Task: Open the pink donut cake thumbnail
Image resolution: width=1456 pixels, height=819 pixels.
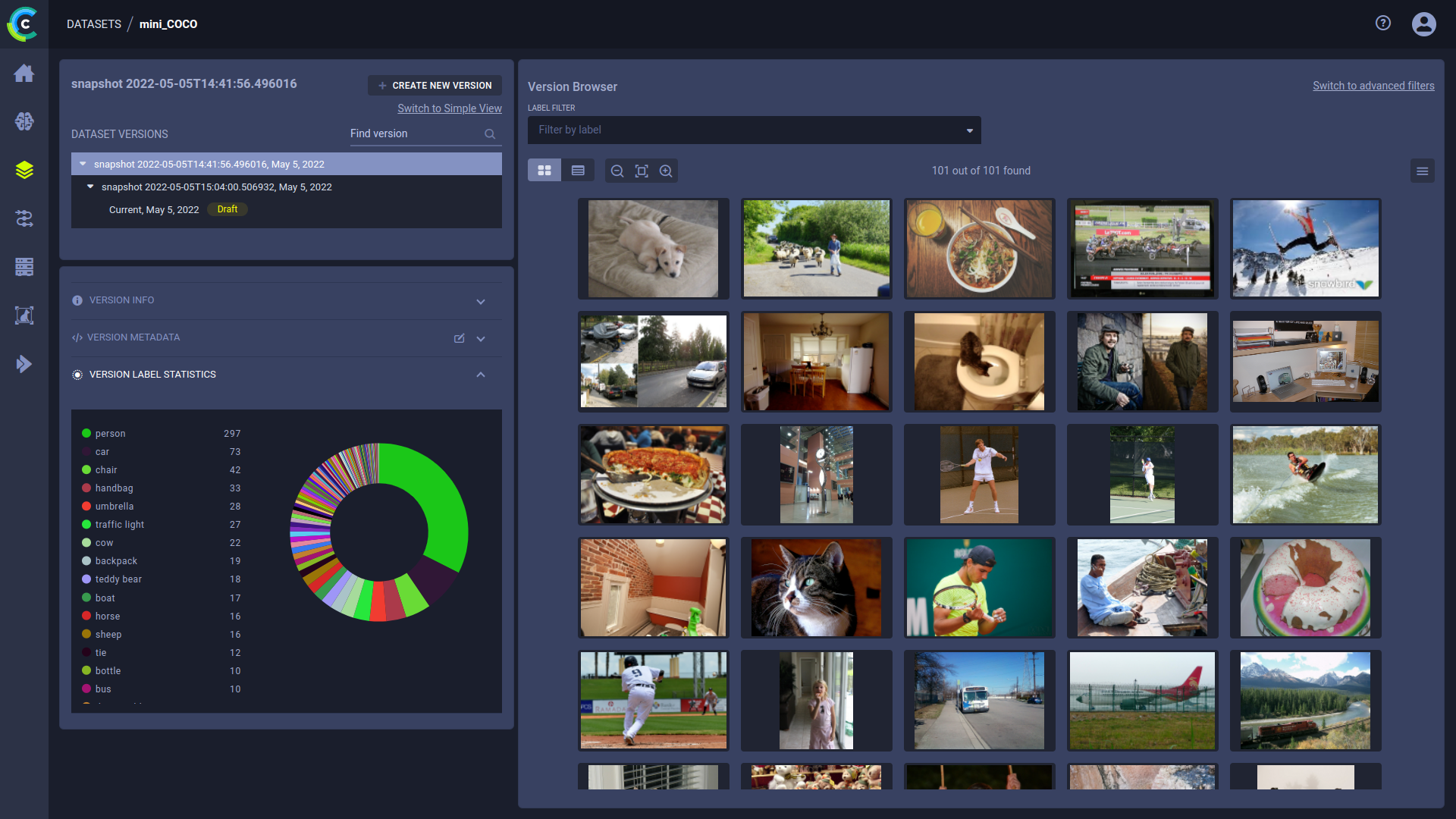Action: (x=1306, y=588)
